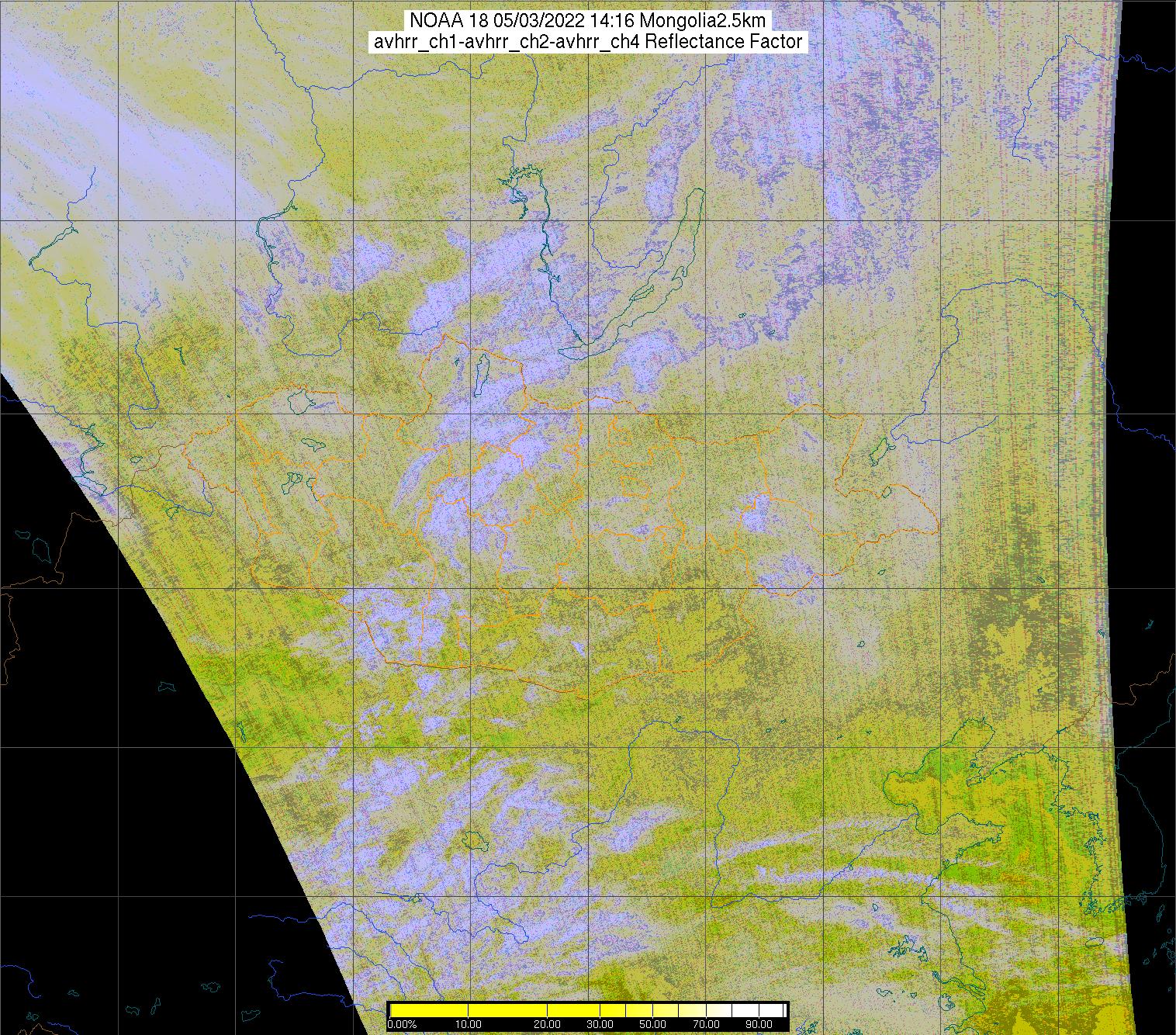Pick the white end of the colorbar
Screen dimensions: 1176x1035
pyautogui.click(x=772, y=1010)
